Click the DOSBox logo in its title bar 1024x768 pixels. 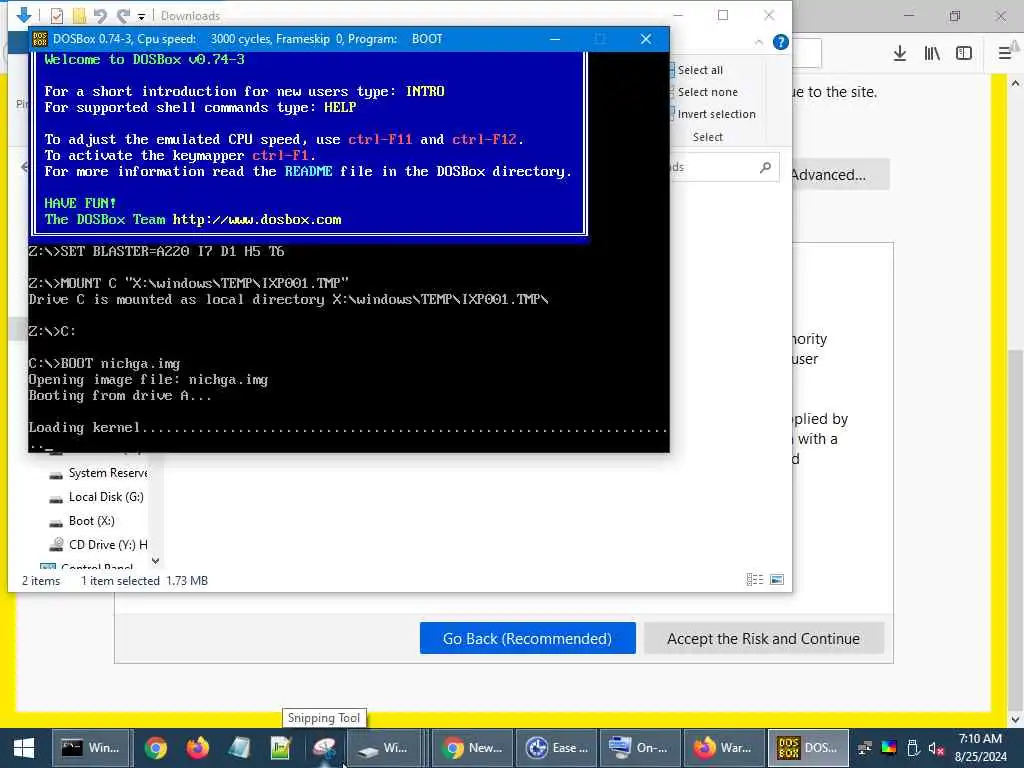40,39
